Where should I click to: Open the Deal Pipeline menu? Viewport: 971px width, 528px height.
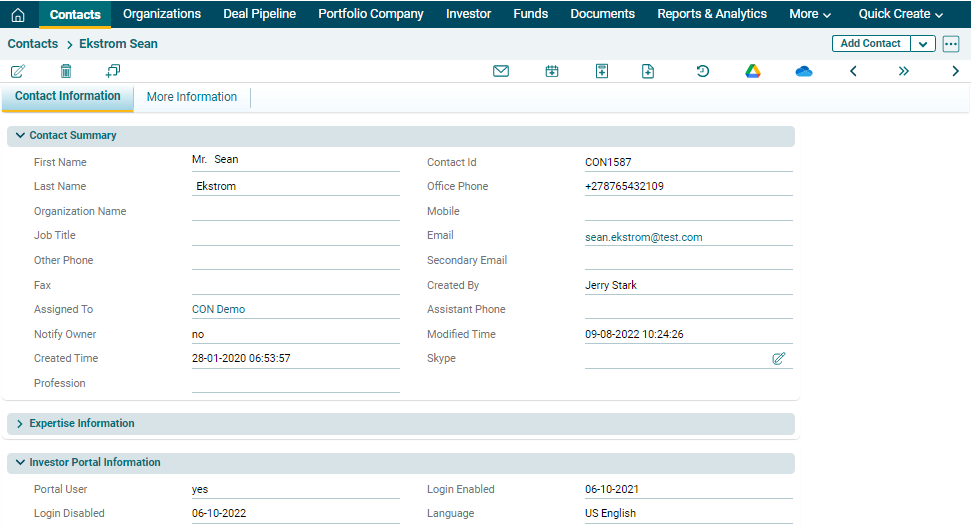pos(259,14)
